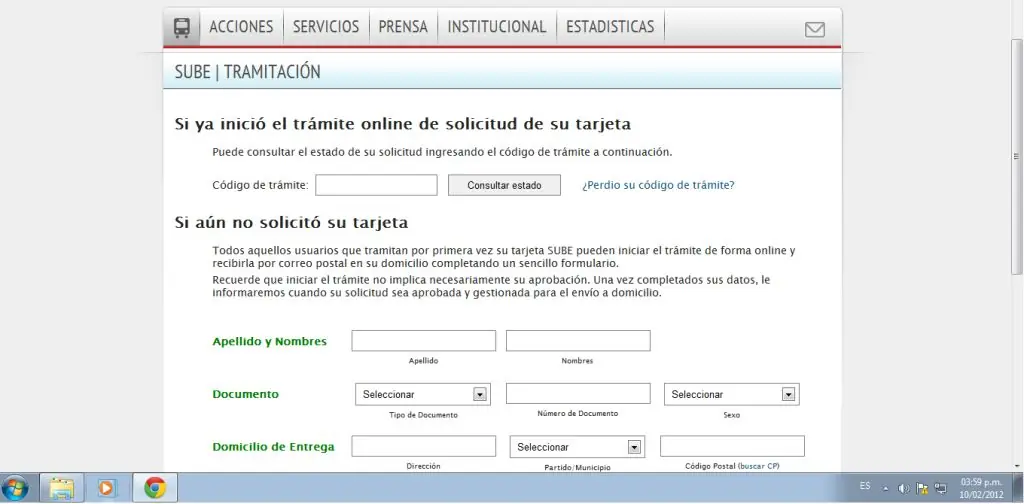Expand the Tipo de Documento dropdown
The height and width of the screenshot is (504, 1024).
click(423, 394)
